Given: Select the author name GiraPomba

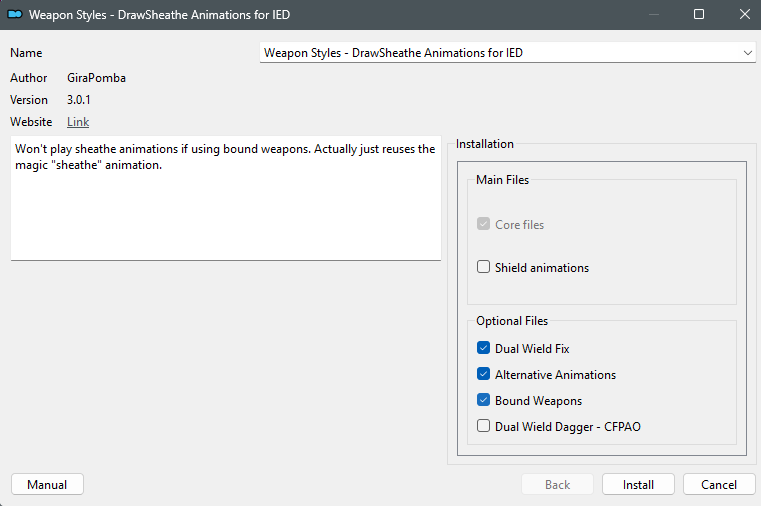Looking at the screenshot, I should click(96, 78).
